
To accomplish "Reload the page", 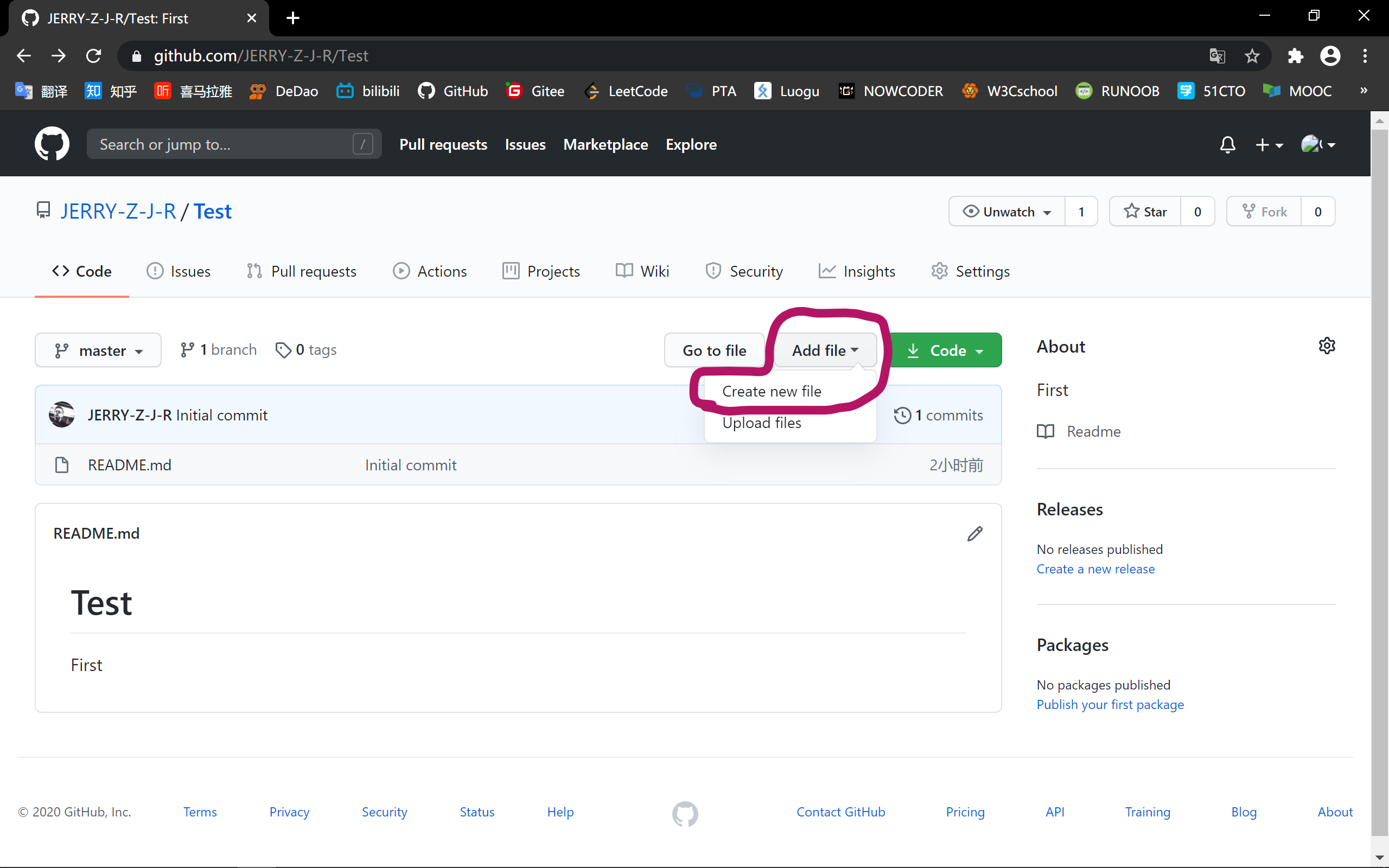I will 93,56.
